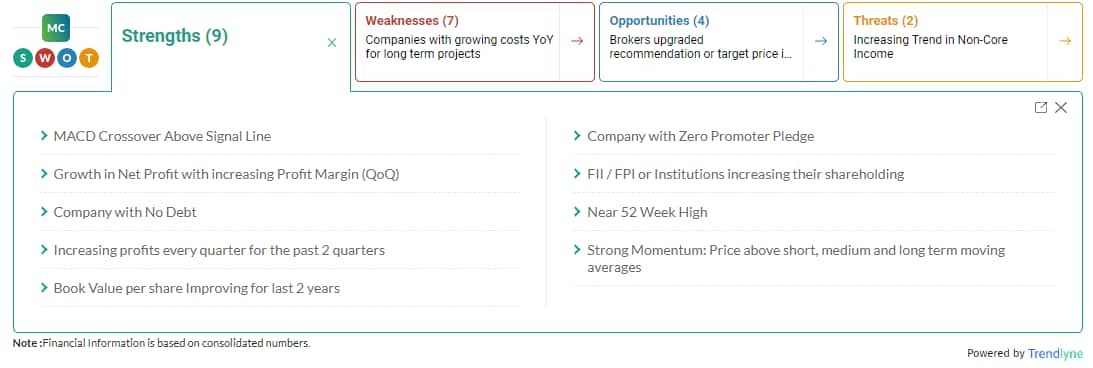
Task: Open SWOT panel in new window icon
Action: 1041,107
